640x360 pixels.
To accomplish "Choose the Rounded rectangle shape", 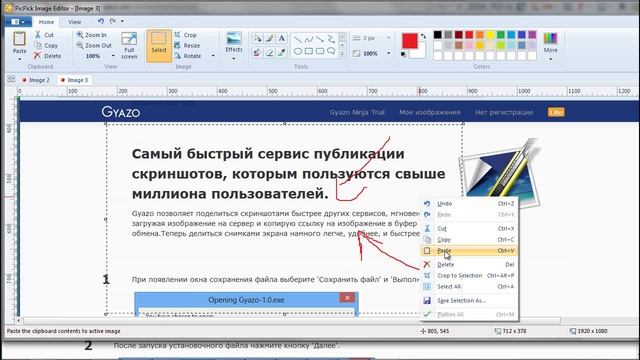I will (320, 51).
